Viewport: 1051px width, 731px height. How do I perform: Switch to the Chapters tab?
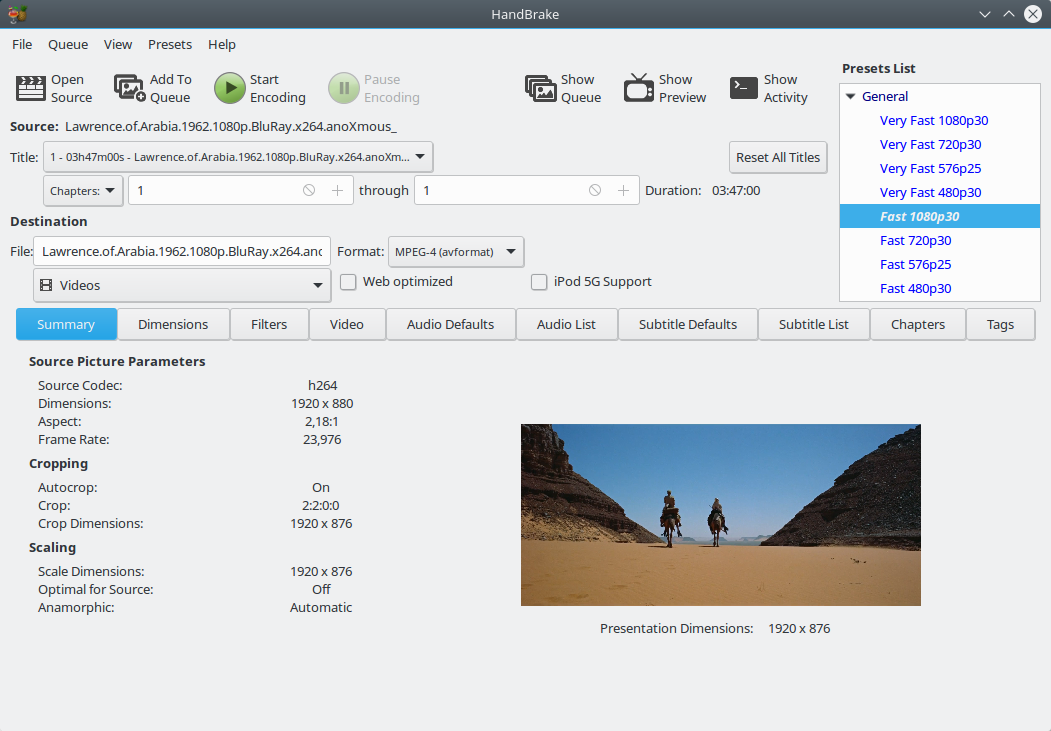[x=918, y=324]
